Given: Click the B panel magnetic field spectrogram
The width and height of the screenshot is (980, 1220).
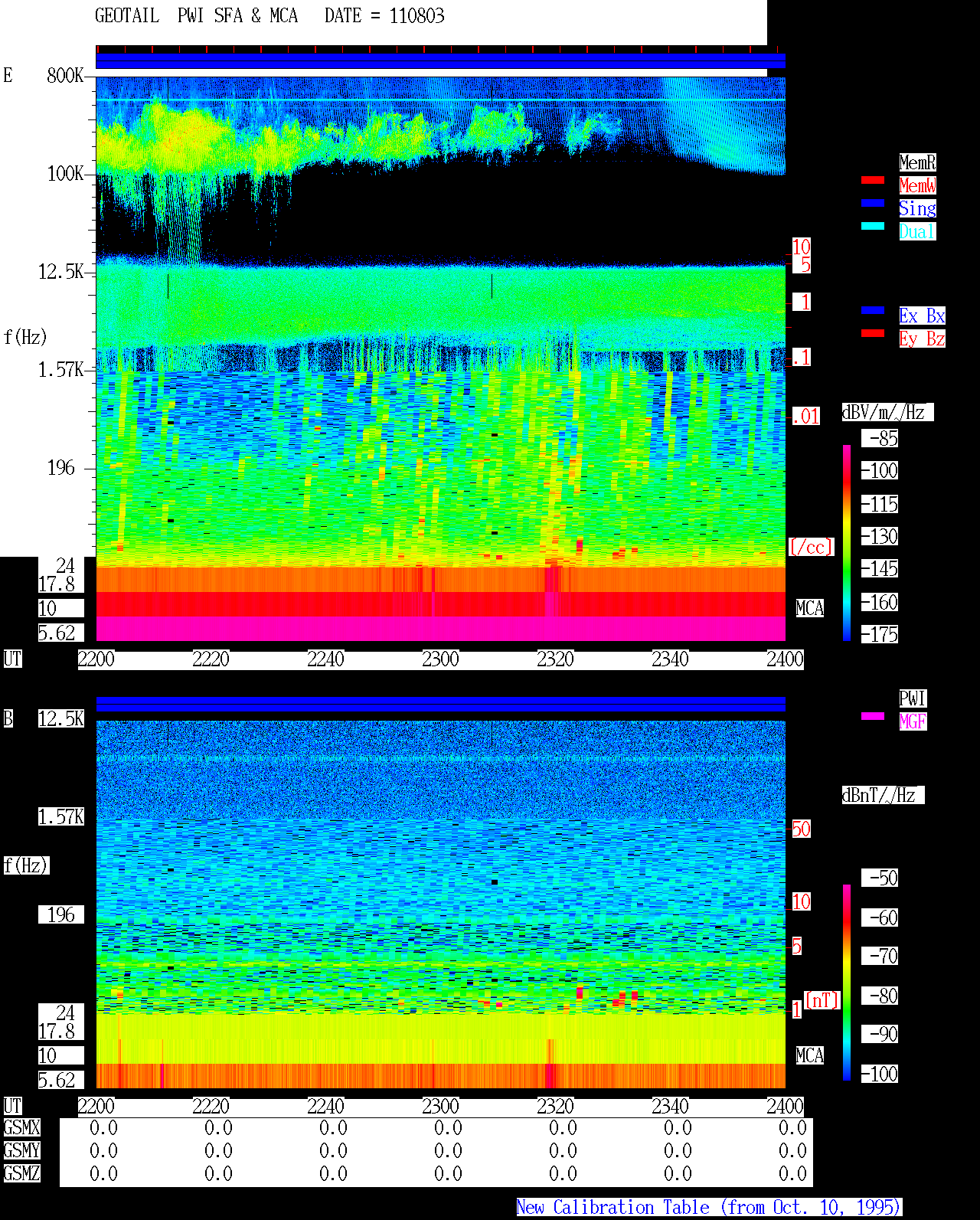Looking at the screenshot, I should (441, 904).
